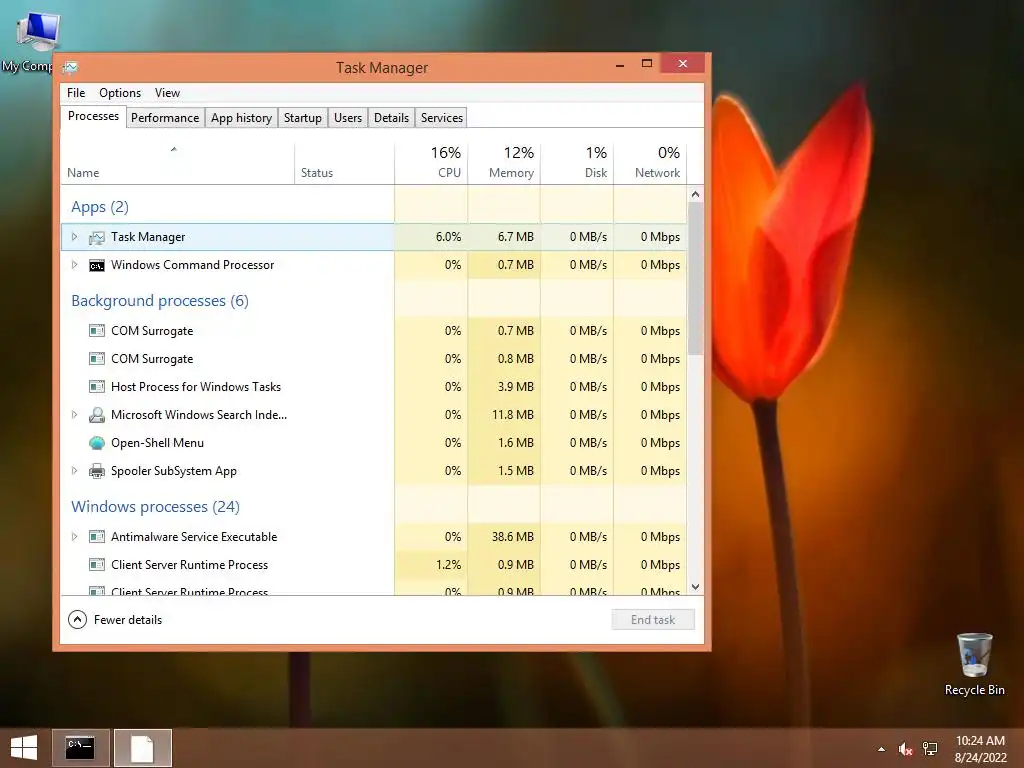The height and width of the screenshot is (768, 1024).
Task: Select the Processes tab
Action: tap(93, 116)
